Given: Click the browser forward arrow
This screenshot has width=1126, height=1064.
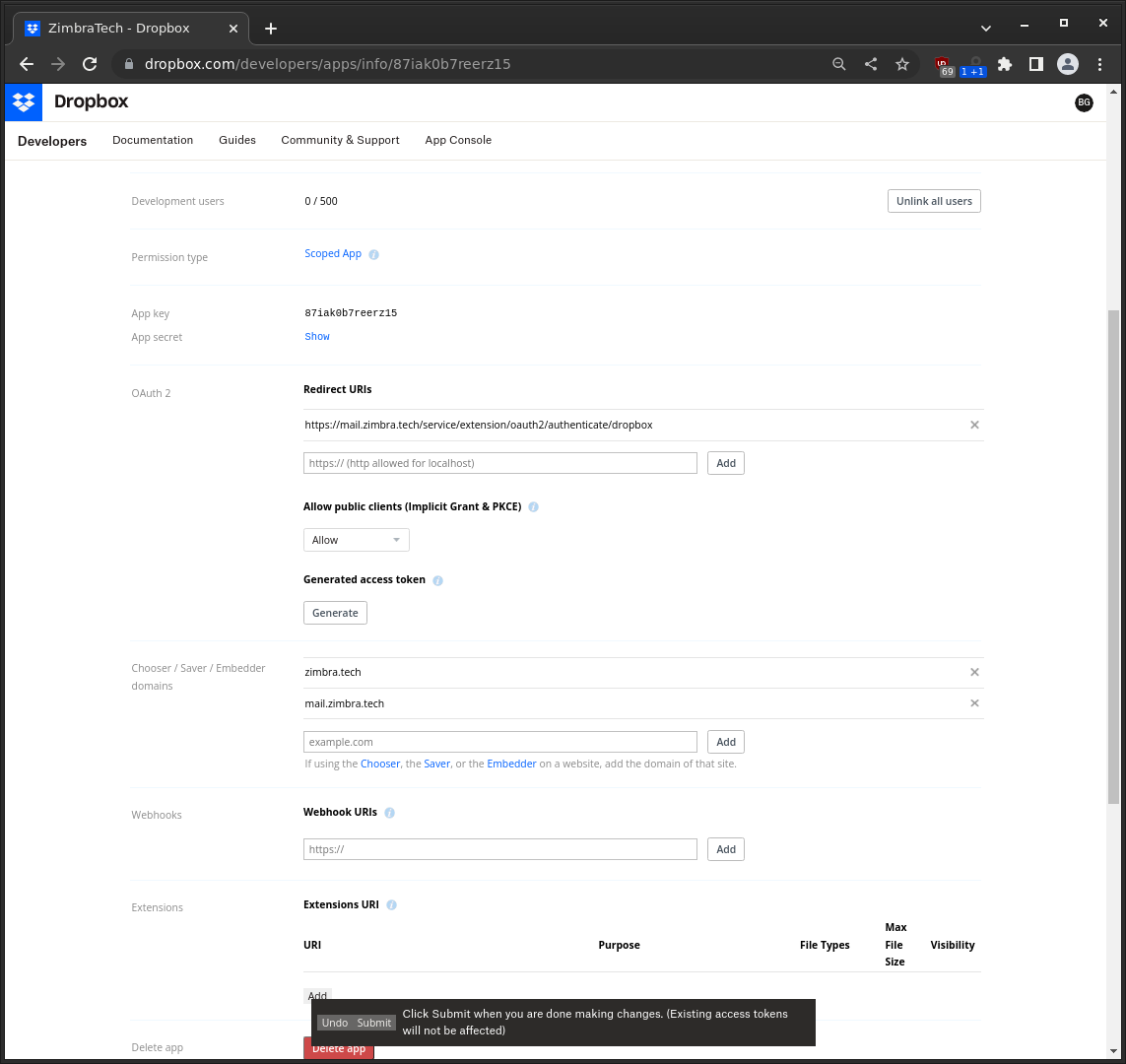Looking at the screenshot, I should (x=58, y=64).
